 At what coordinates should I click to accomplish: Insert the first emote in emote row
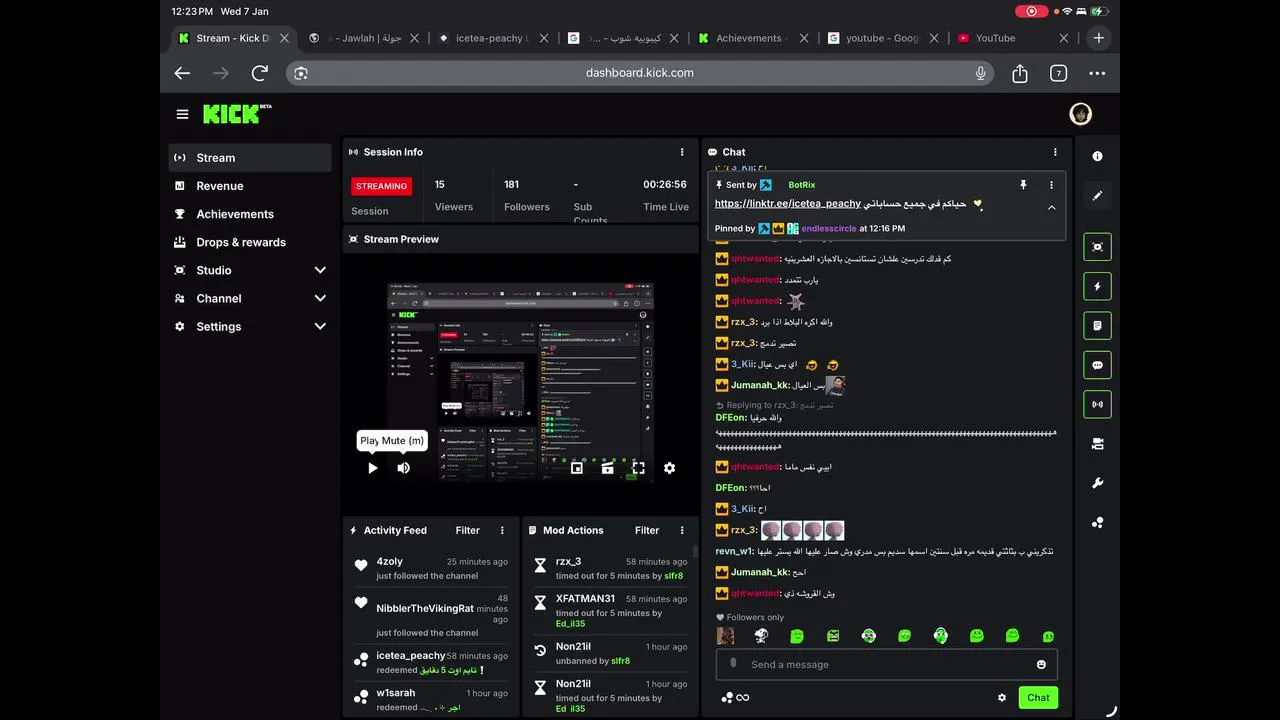click(725, 636)
